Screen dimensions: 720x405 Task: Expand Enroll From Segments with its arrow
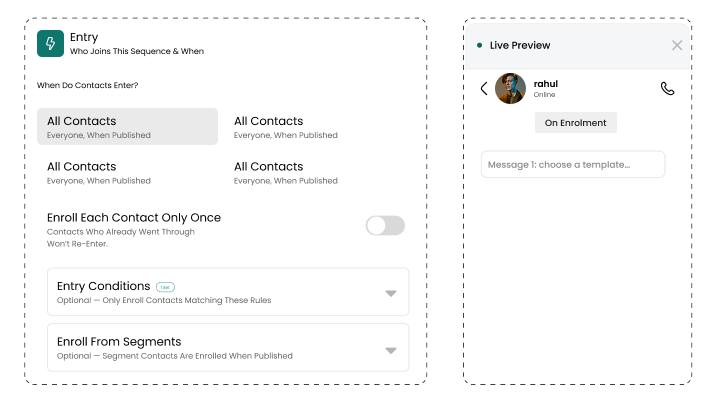click(391, 351)
